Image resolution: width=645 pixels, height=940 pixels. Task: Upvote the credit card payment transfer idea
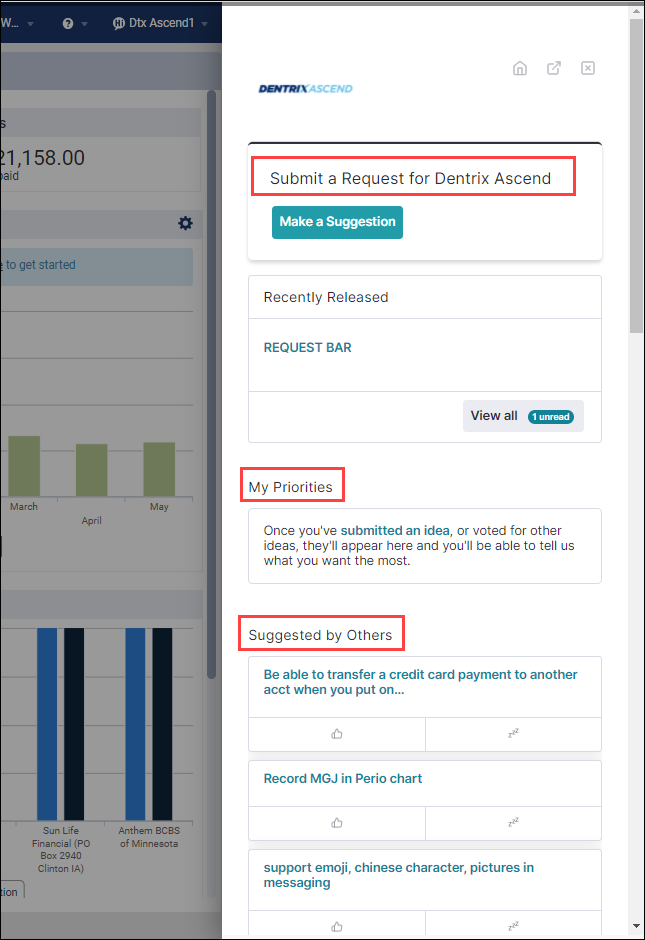(x=337, y=734)
